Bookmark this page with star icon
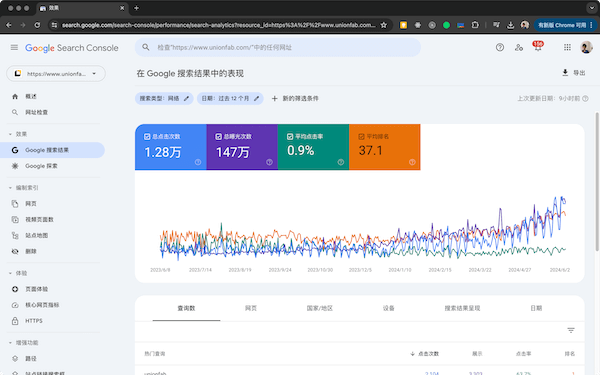This screenshot has width=600, height=375. (x=383, y=25)
